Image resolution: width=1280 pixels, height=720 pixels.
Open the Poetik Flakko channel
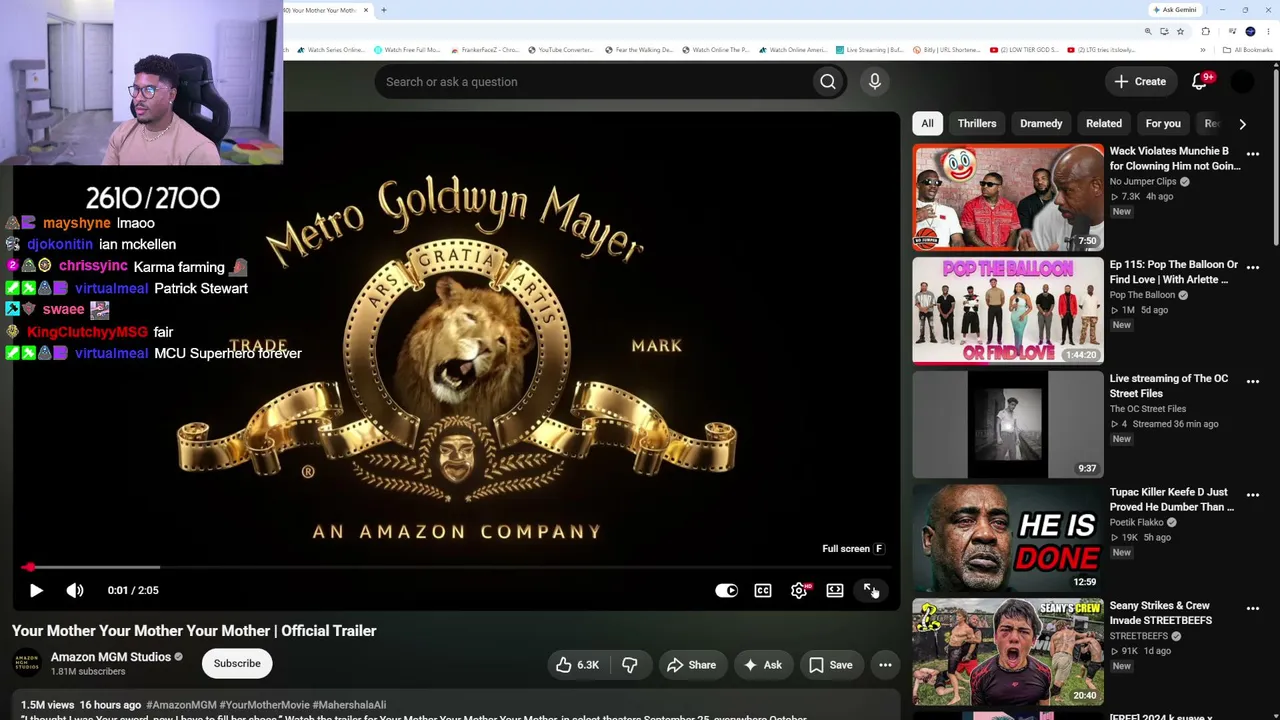pyautogui.click(x=1137, y=523)
